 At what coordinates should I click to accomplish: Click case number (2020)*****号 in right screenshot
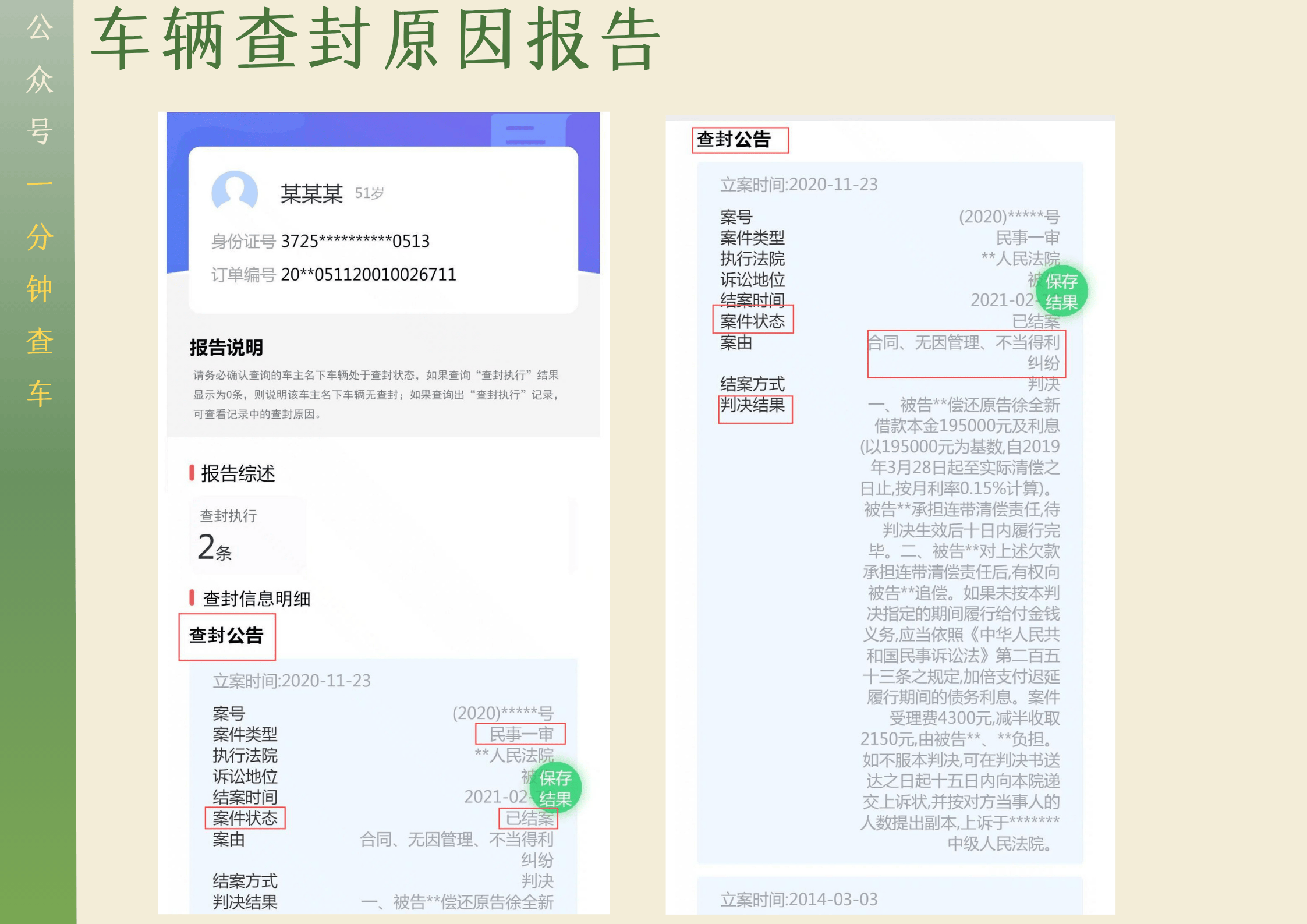coord(1009,217)
